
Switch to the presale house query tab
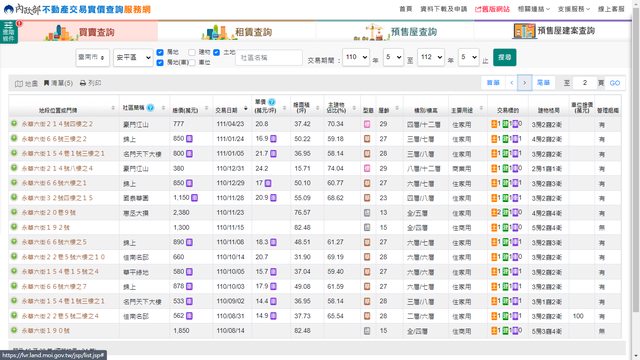pyautogui.click(x=395, y=31)
